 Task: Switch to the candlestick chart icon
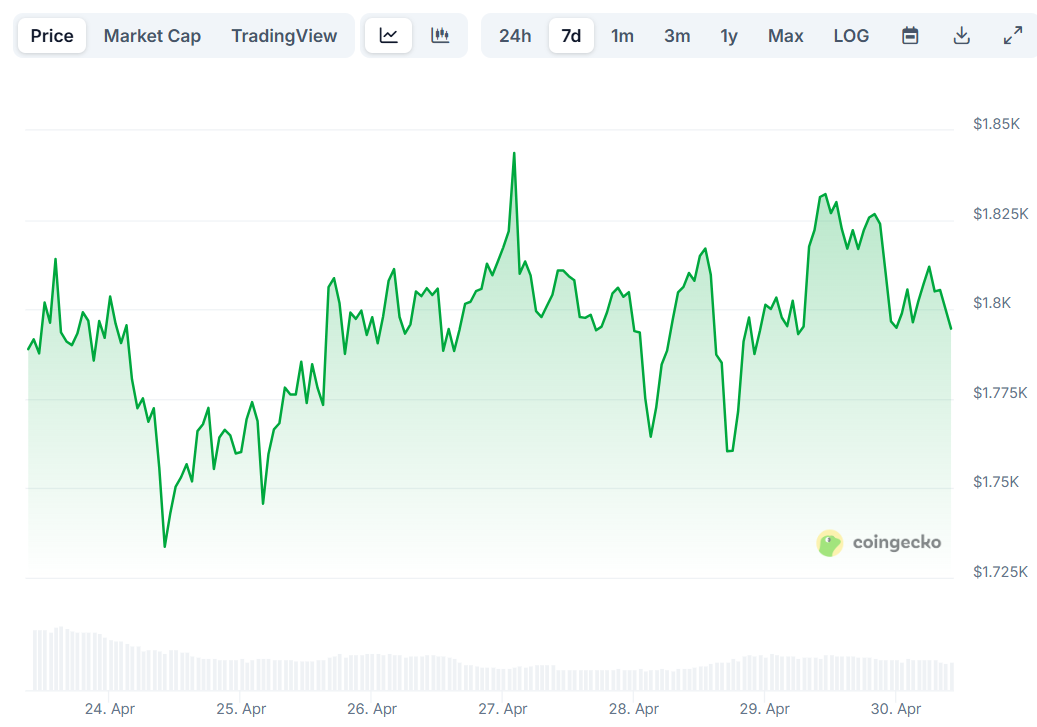pyautogui.click(x=440, y=35)
